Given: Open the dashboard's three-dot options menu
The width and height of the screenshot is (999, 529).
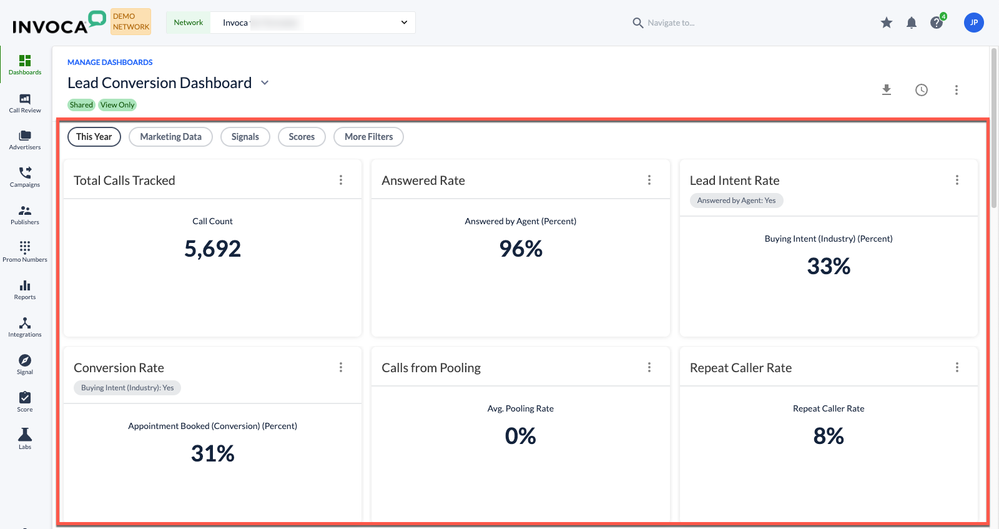Looking at the screenshot, I should 956,90.
